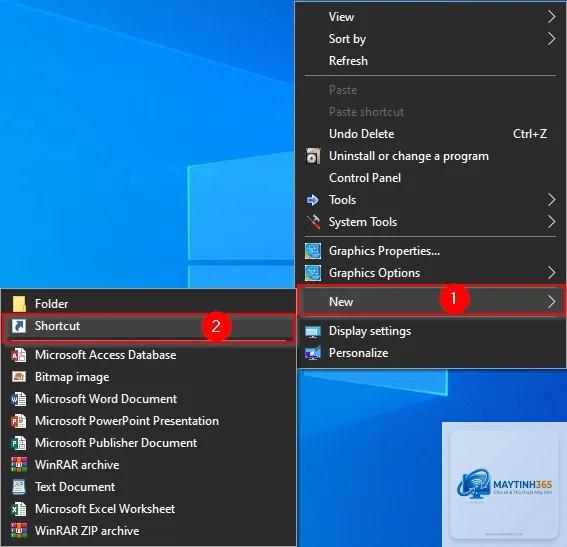Click the WinRAR ZIP archive icon
This screenshot has width=567, height=547.
point(19,531)
